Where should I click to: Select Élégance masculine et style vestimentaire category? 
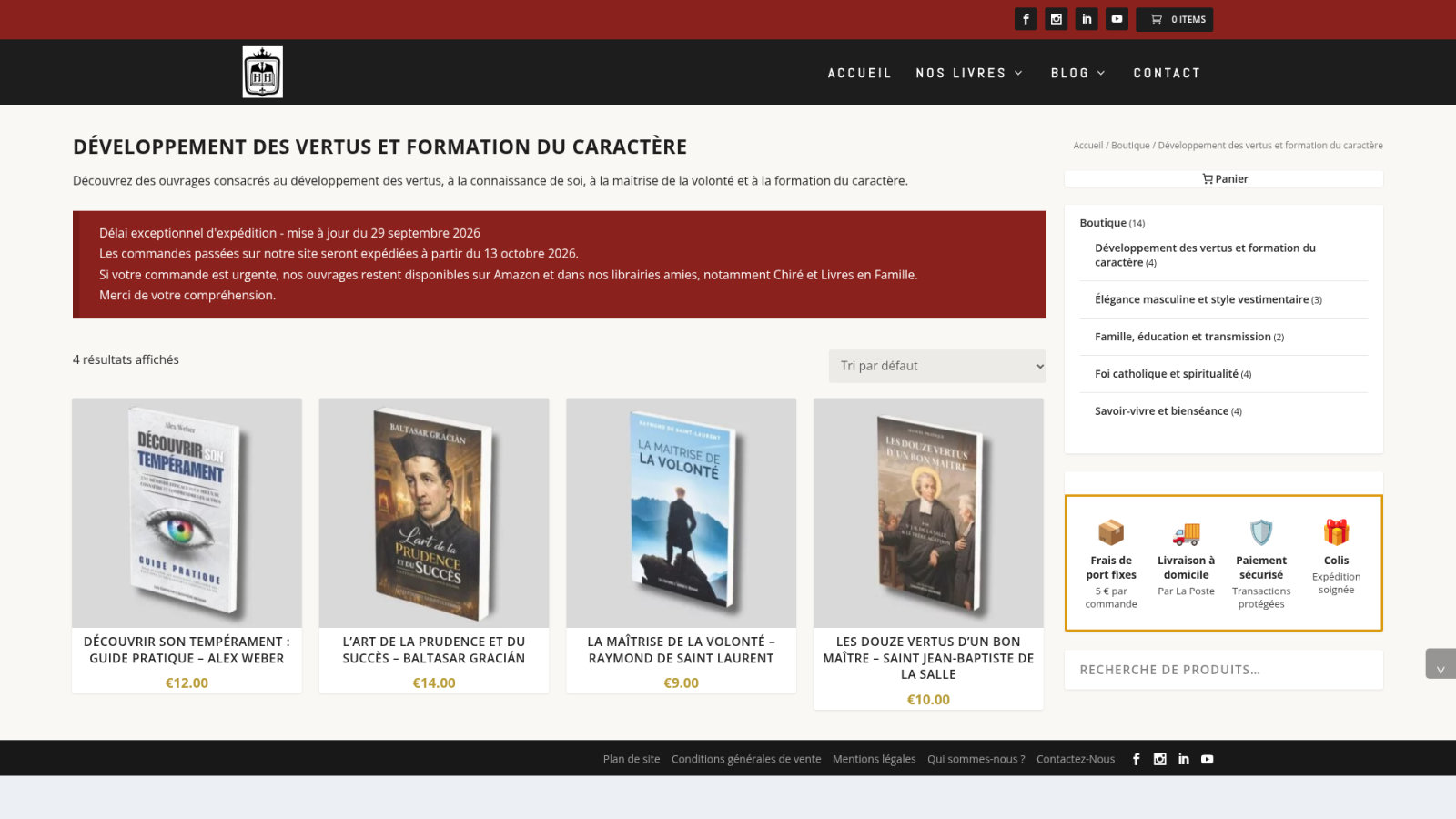pos(1201,299)
